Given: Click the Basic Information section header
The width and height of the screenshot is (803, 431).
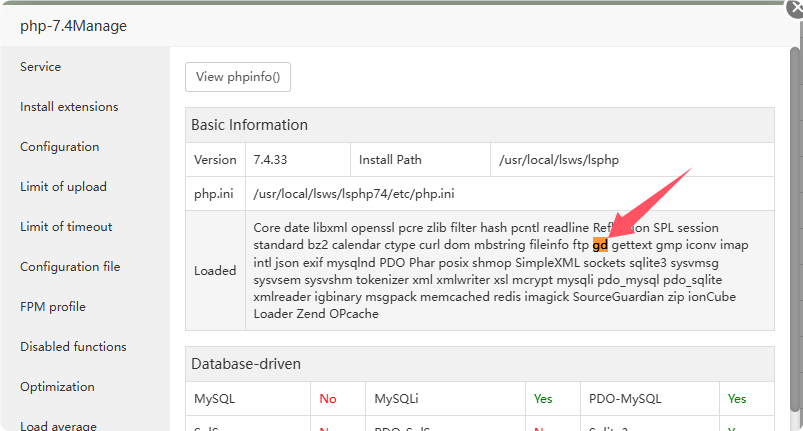Looking at the screenshot, I should [250, 125].
